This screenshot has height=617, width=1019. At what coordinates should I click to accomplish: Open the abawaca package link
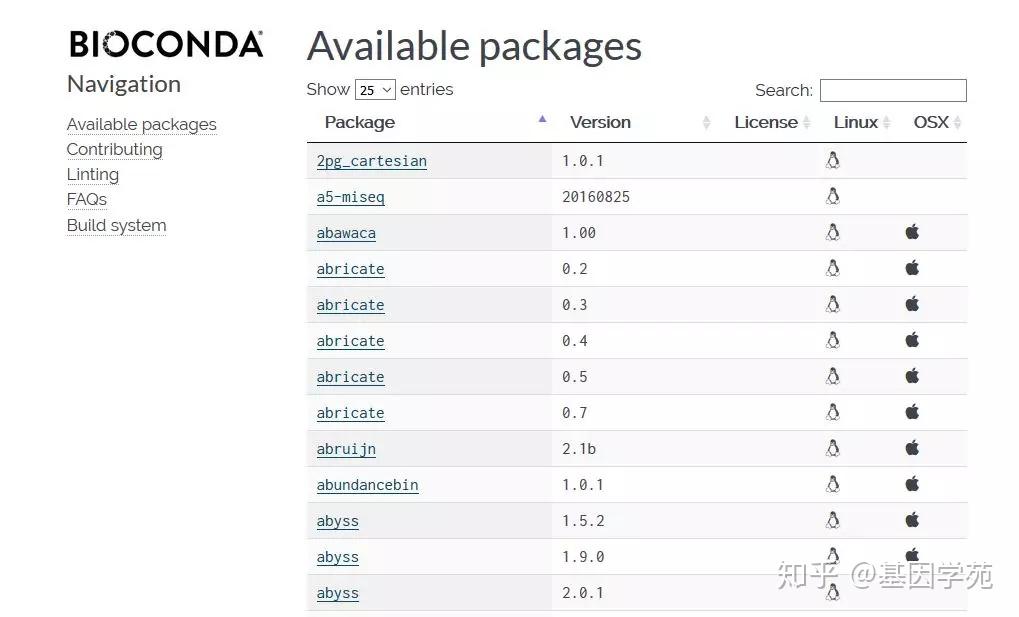coord(346,233)
